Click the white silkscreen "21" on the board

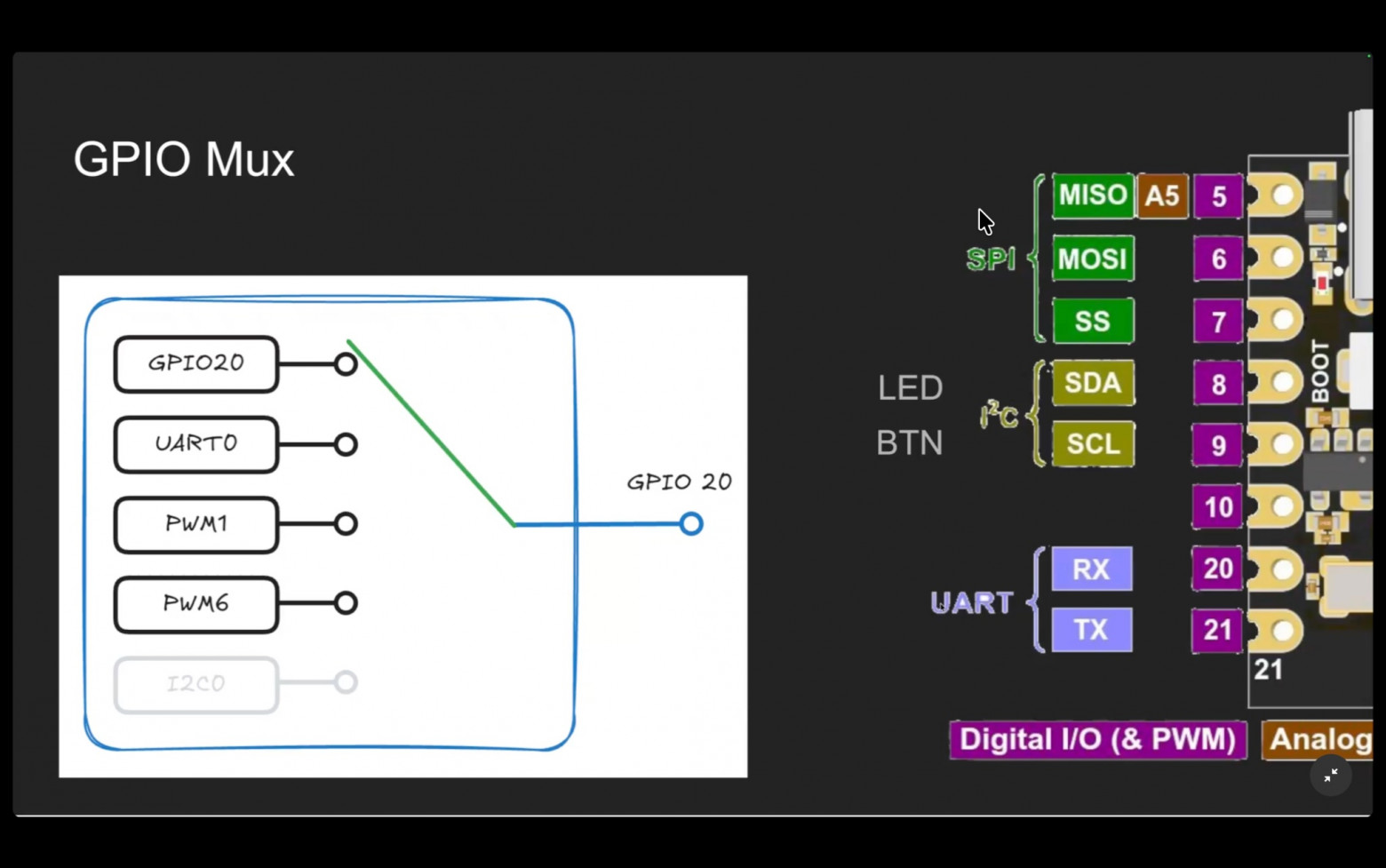pos(1269,670)
